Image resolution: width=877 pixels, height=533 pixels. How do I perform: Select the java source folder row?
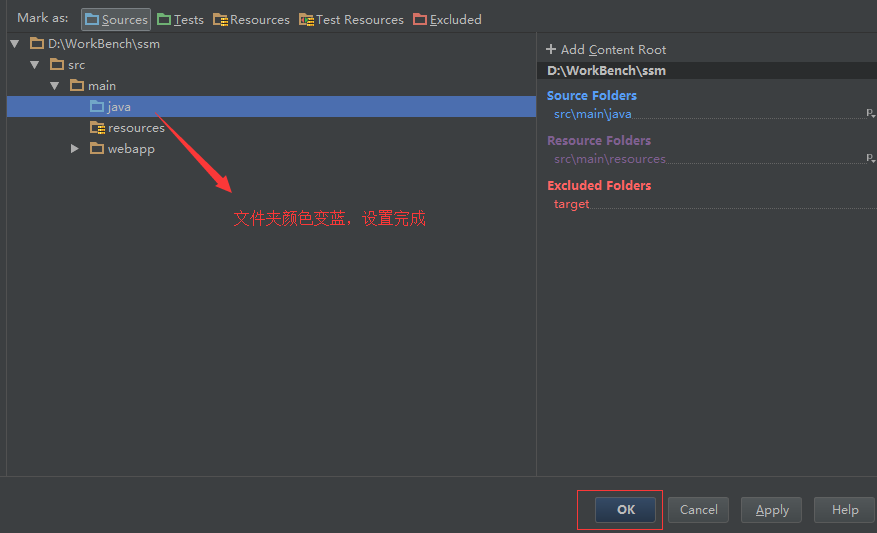(x=271, y=106)
